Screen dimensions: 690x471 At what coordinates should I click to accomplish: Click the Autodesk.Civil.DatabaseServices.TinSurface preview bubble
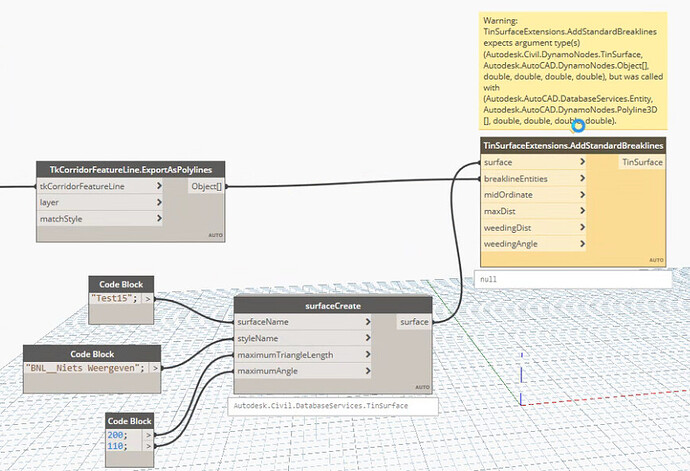[x=333, y=406]
